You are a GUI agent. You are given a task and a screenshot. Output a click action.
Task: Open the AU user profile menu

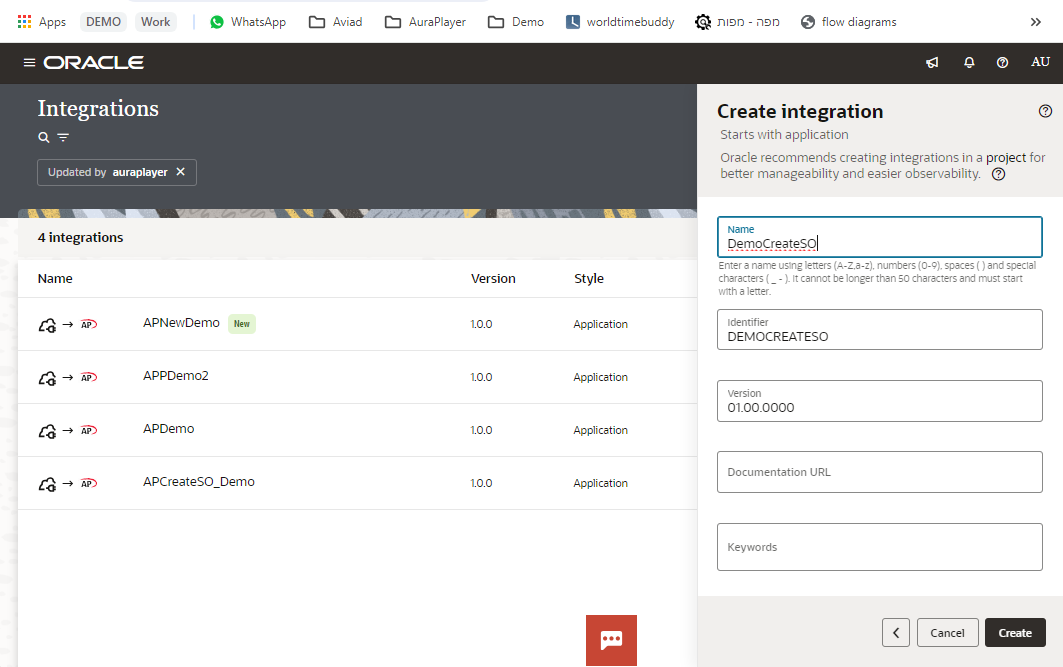(1041, 62)
